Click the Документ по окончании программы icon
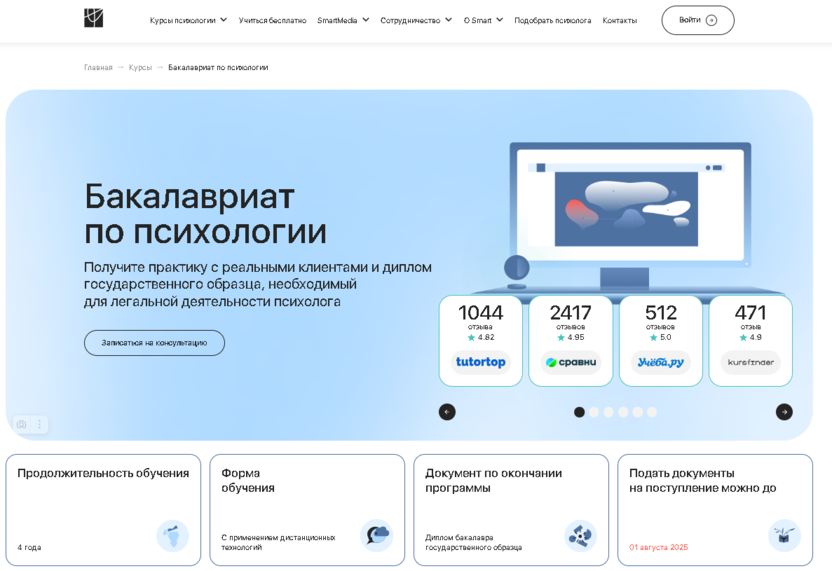 coord(580,535)
